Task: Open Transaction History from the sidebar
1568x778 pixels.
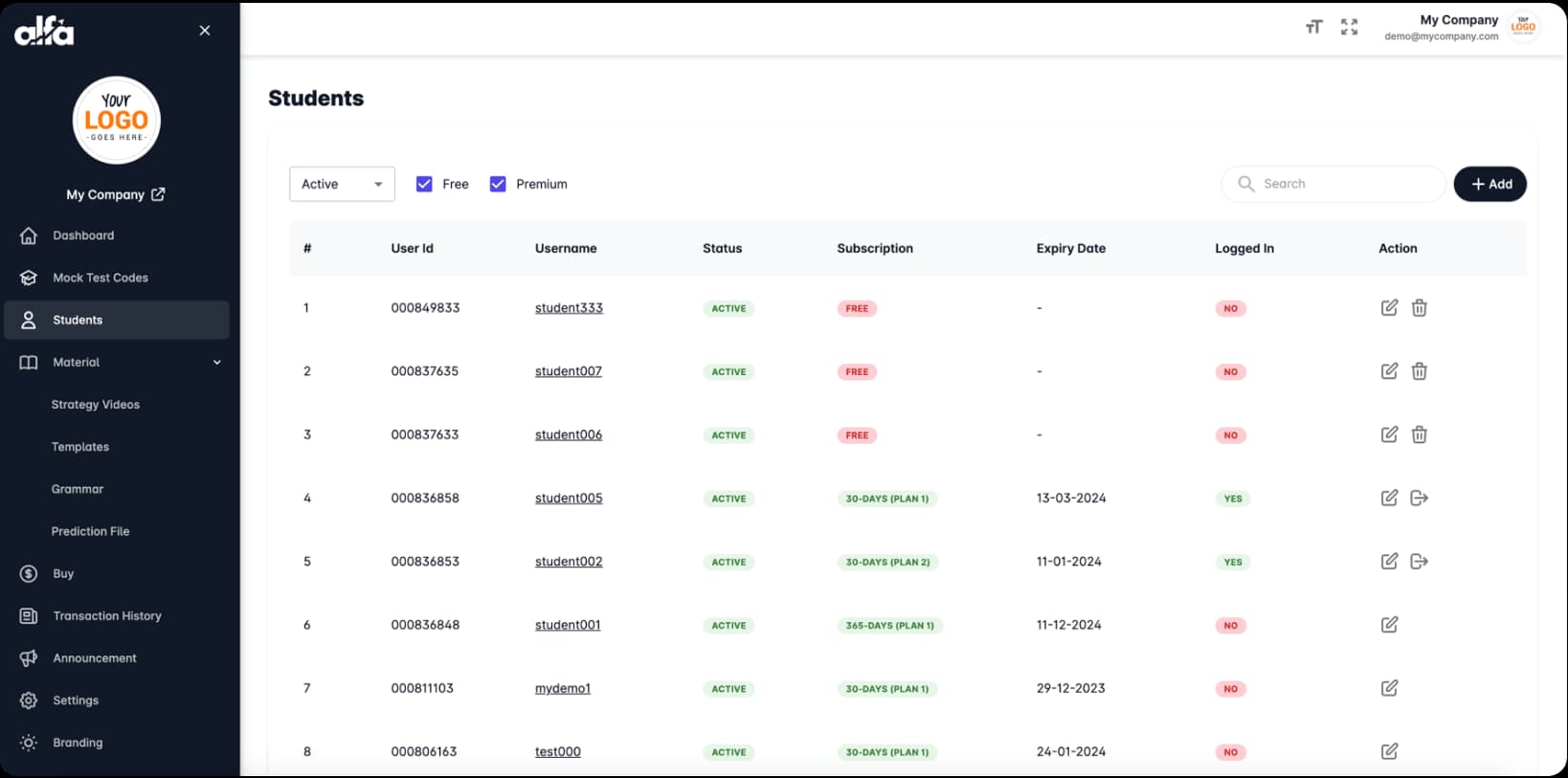Action: click(107, 616)
